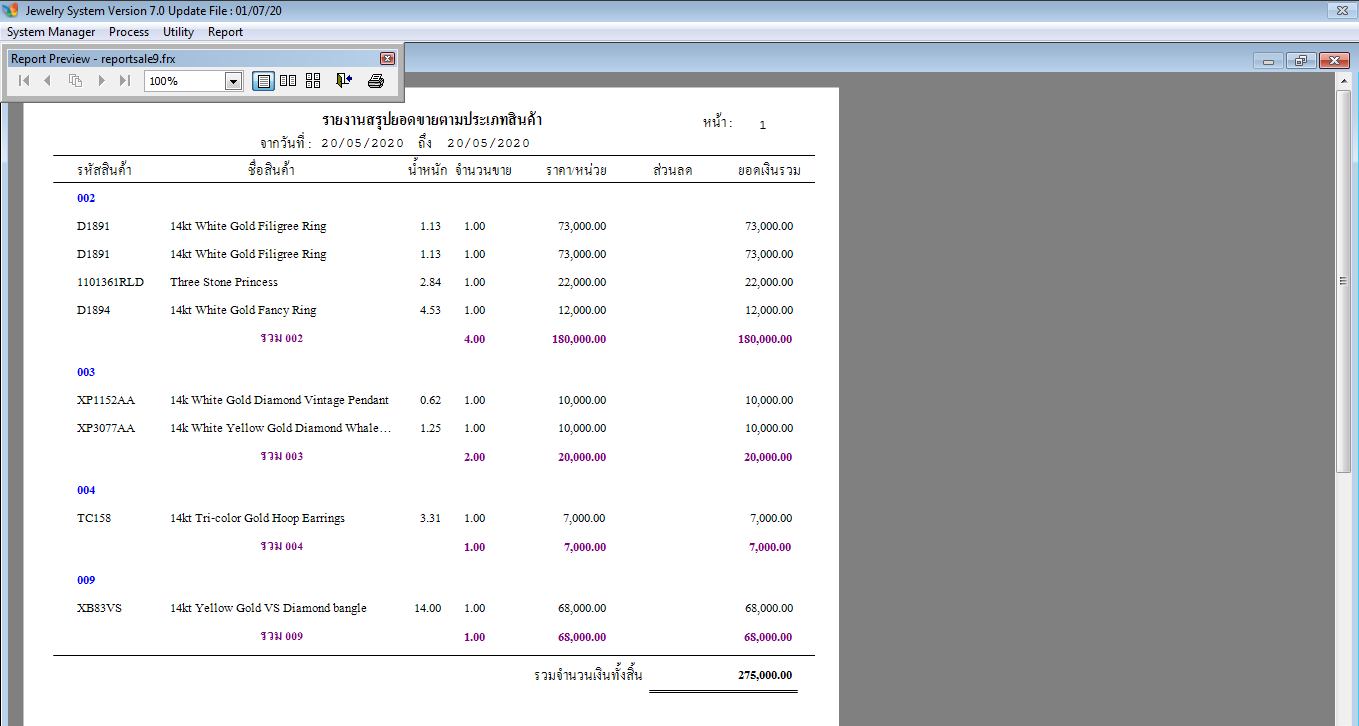Click Jewelry System app icon in title bar
Image resolution: width=1359 pixels, height=726 pixels.
coord(11,10)
